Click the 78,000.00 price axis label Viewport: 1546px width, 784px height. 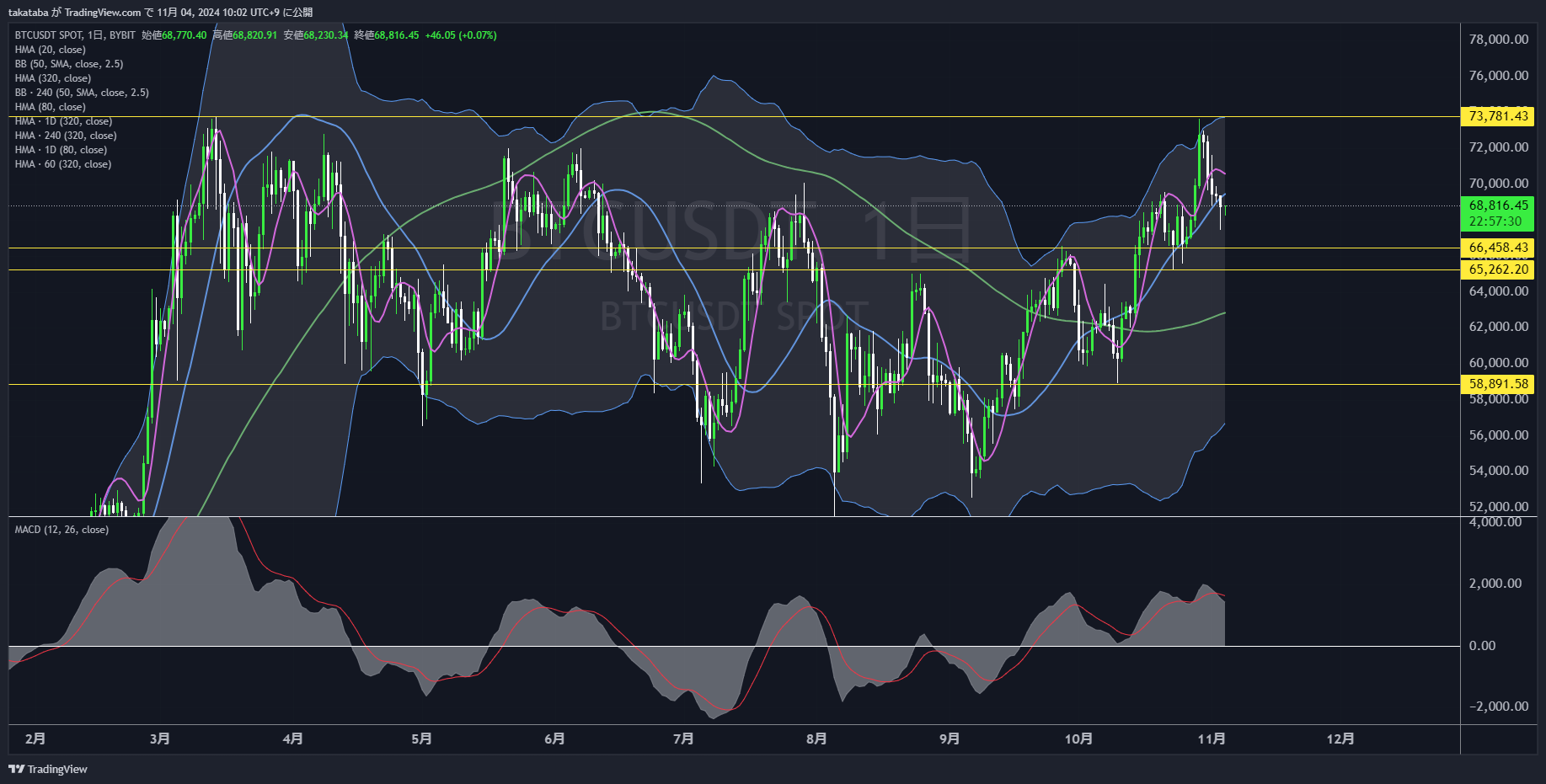1498,40
